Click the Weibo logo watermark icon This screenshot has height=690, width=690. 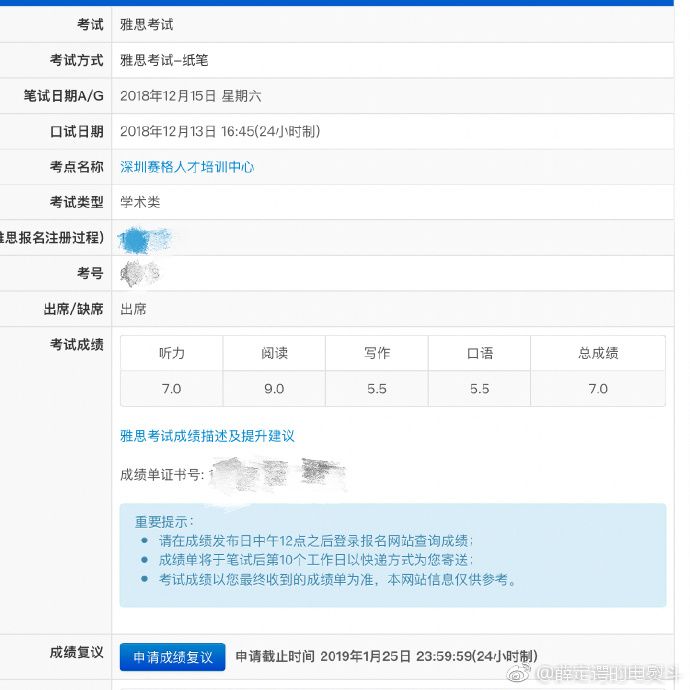point(519,673)
